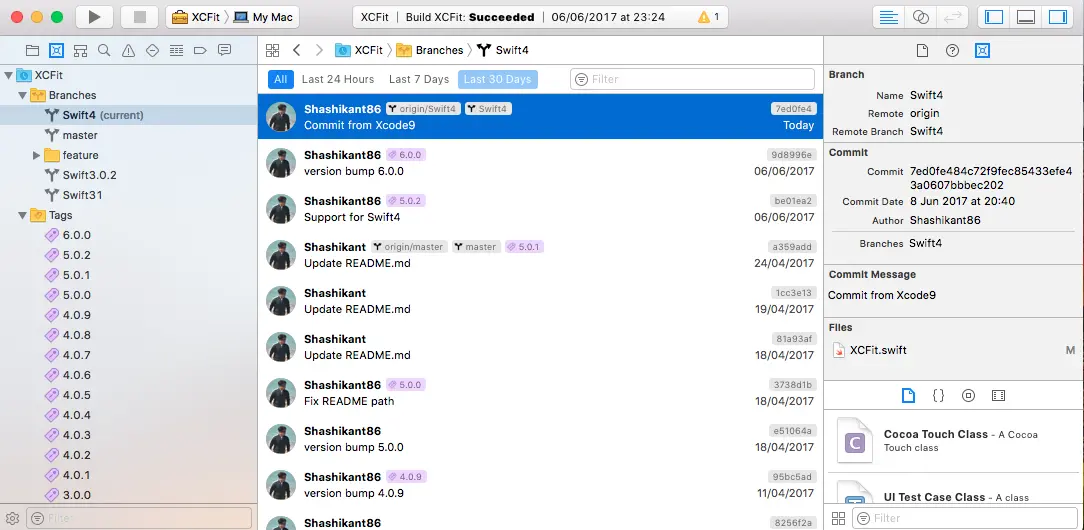Screen dimensions: 1084x530
Task: Select the version bump 4.0.9 commit
Action: (x=540, y=484)
